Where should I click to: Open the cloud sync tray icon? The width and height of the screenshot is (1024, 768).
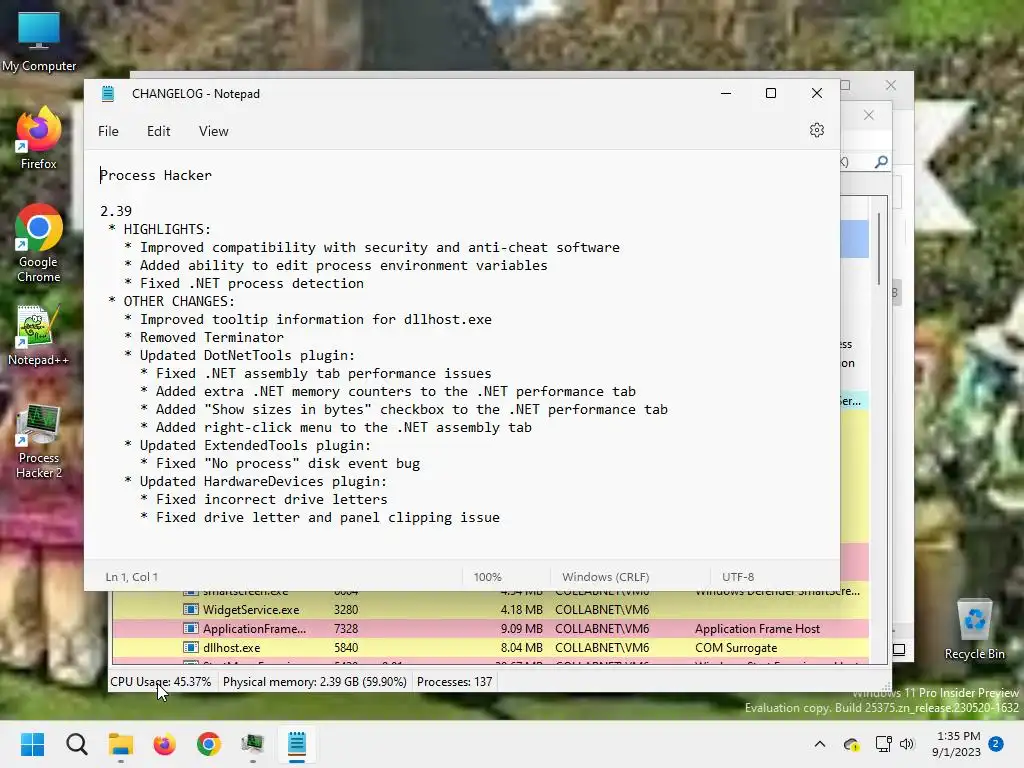point(851,744)
